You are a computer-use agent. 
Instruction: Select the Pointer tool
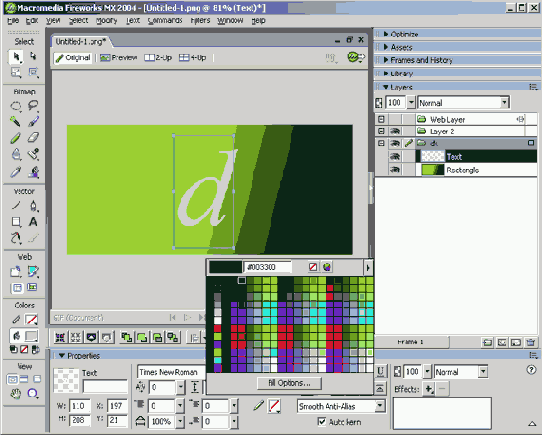pyautogui.click(x=16, y=57)
